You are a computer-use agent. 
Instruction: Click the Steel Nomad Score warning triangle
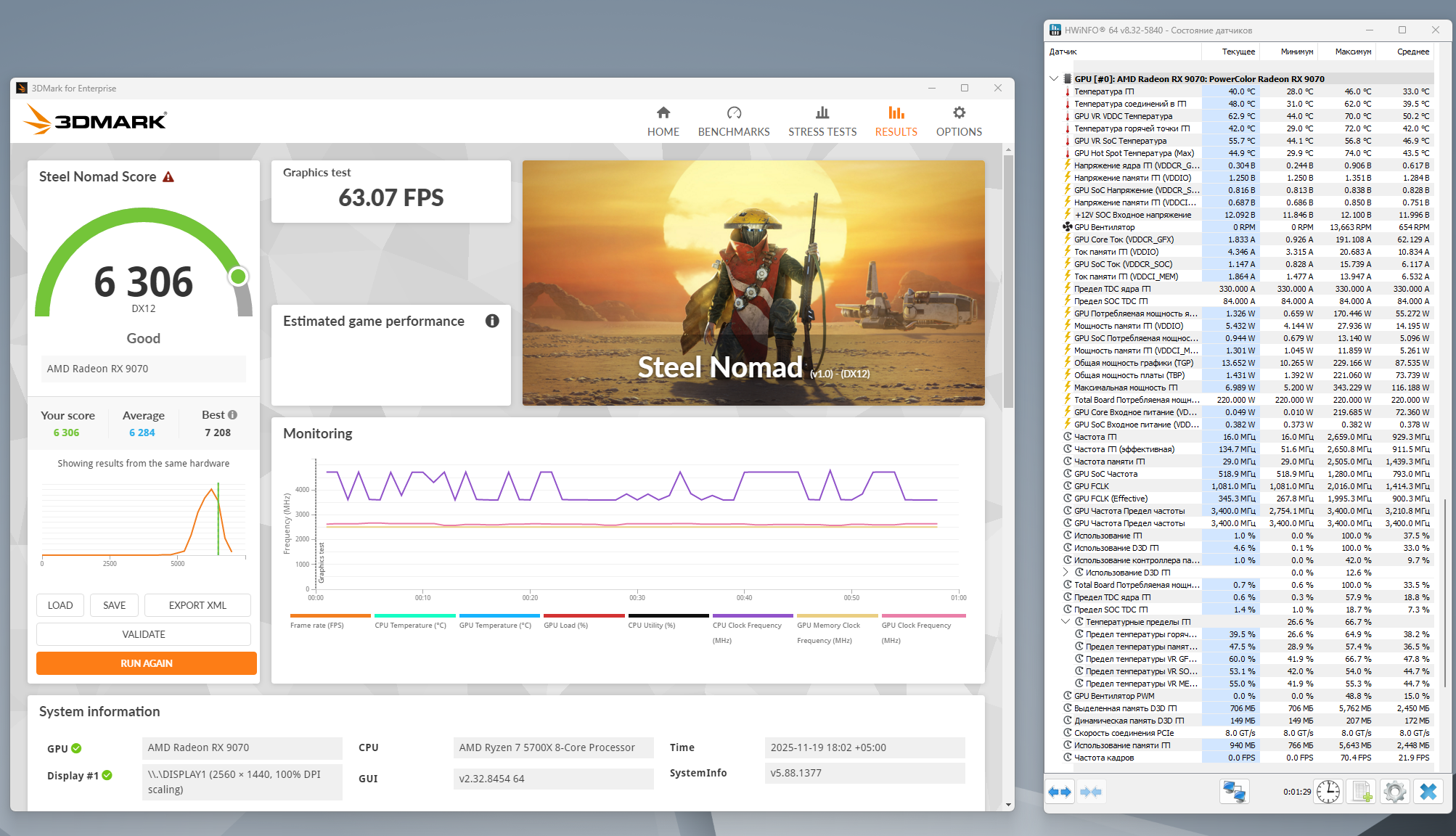point(168,177)
